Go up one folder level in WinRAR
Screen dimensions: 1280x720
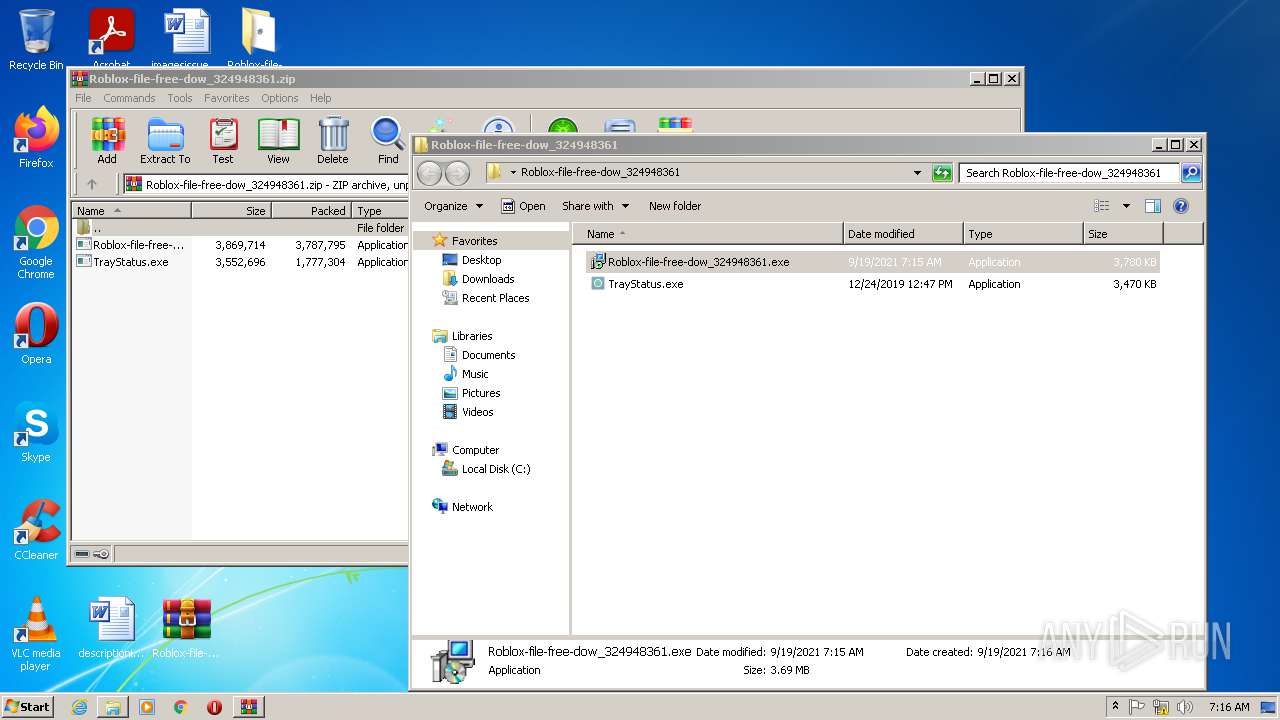pos(92,184)
